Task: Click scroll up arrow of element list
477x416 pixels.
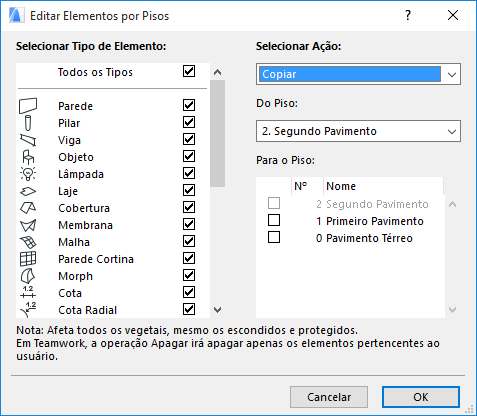Action: 217,72
